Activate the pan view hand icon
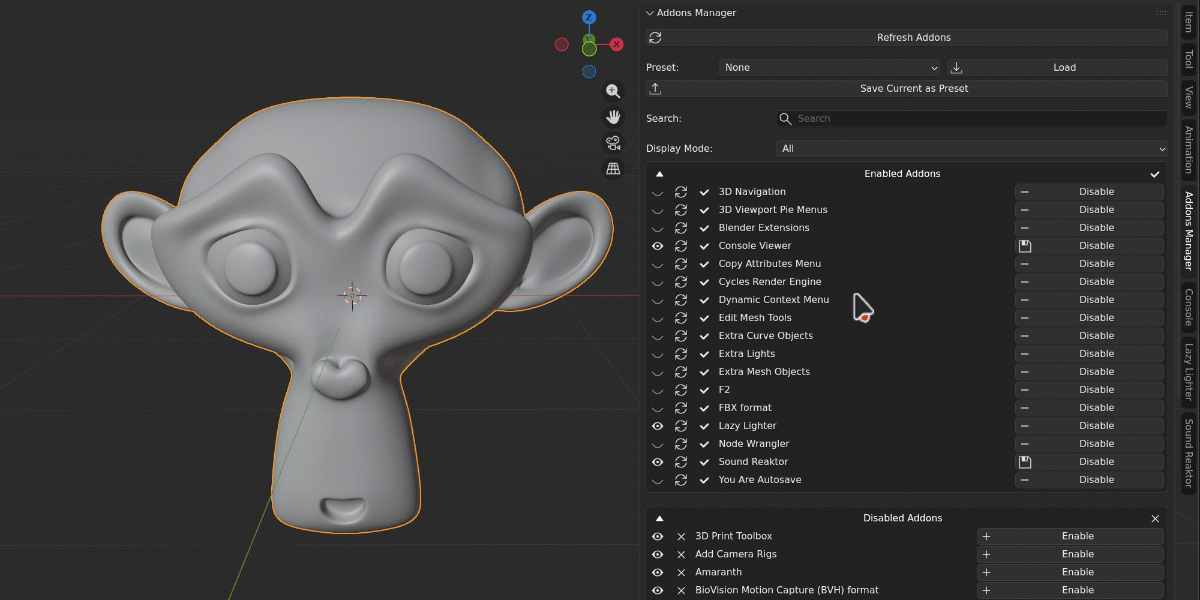 pos(613,117)
